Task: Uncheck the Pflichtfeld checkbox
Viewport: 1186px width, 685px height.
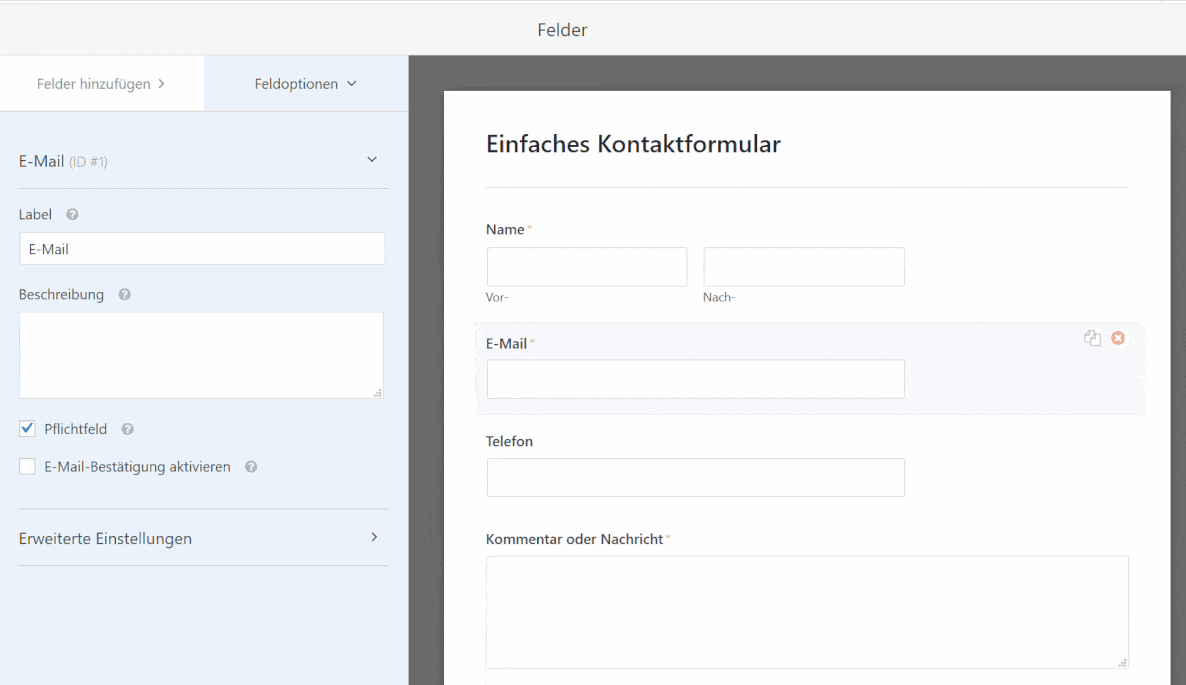Action: [x=28, y=429]
